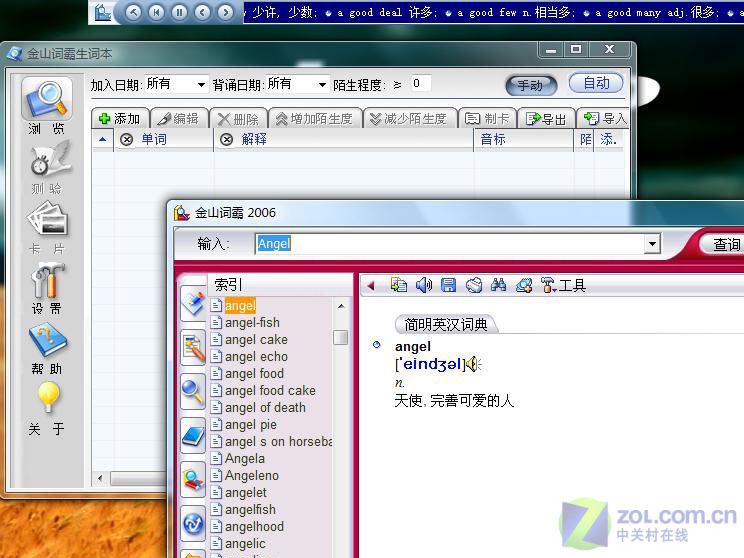Viewport: 744px width, 558px height.
Task: Click the 陌生程度 value field
Action: pyautogui.click(x=420, y=84)
